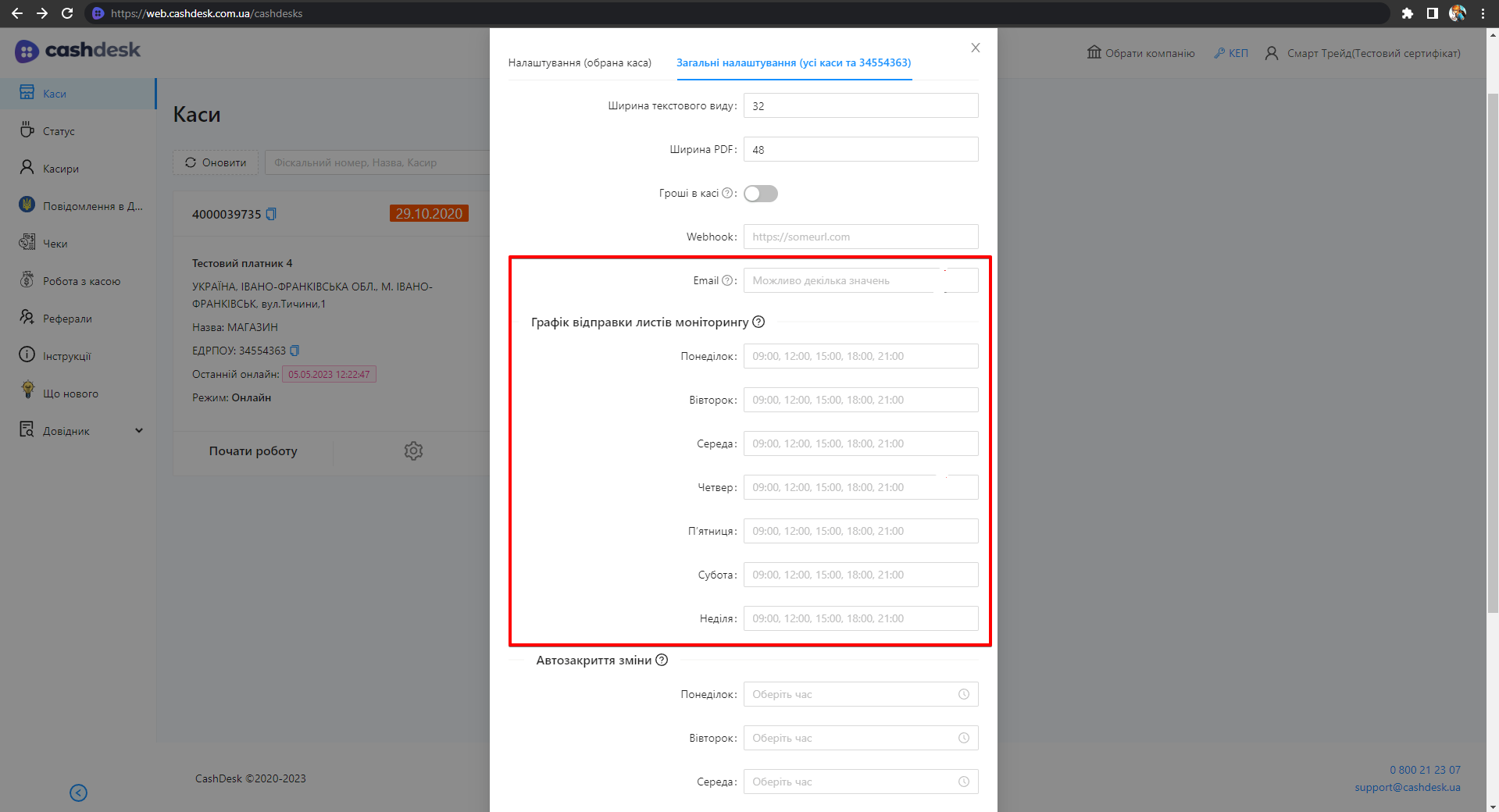Viewport: 1499px width, 812px height.
Task: Switch to Налаштування (обрана каса) tab
Action: 580,62
